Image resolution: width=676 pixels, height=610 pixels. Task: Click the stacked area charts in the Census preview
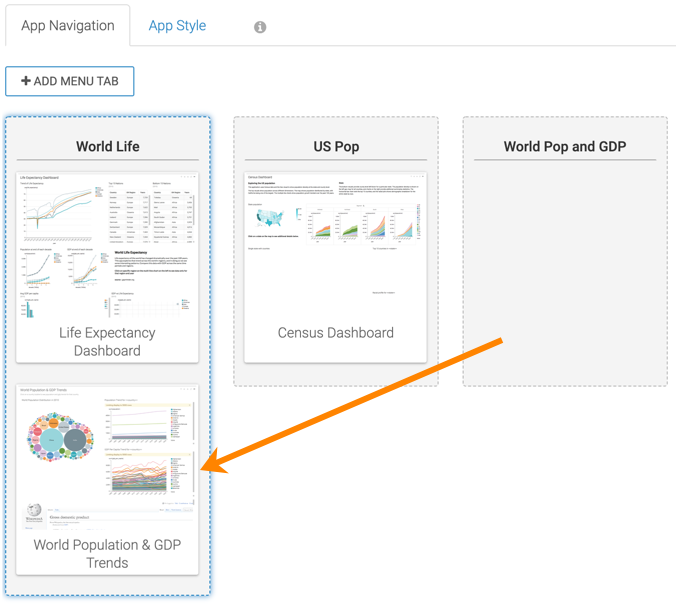click(350, 225)
